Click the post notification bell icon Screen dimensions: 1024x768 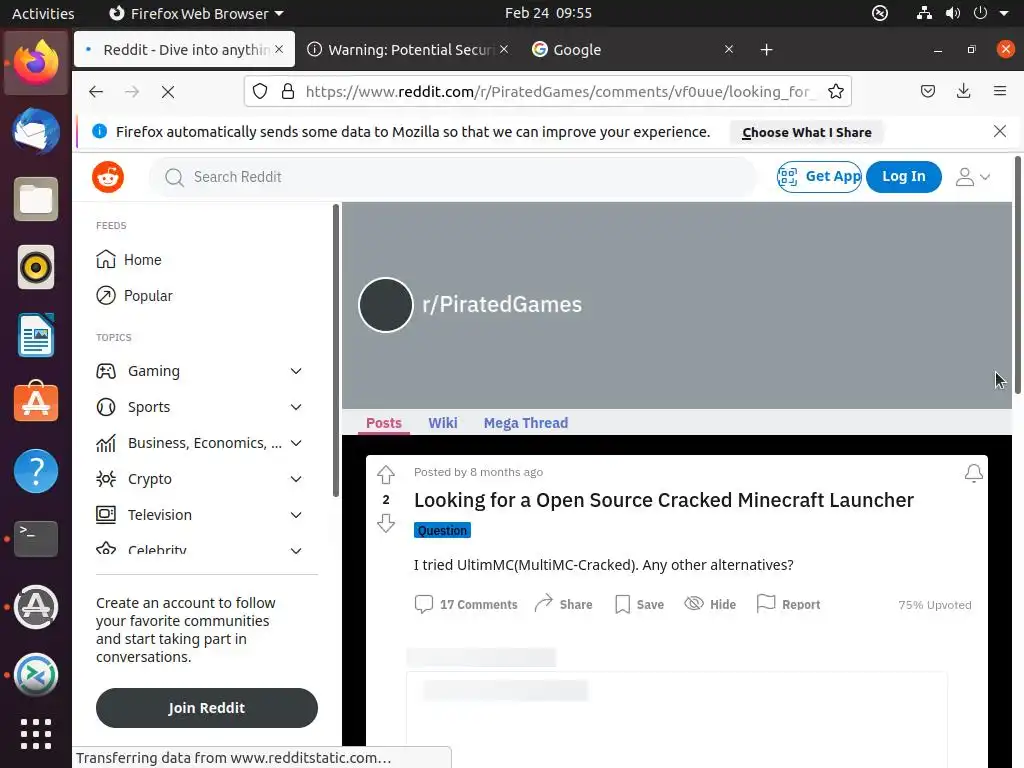[x=974, y=473]
